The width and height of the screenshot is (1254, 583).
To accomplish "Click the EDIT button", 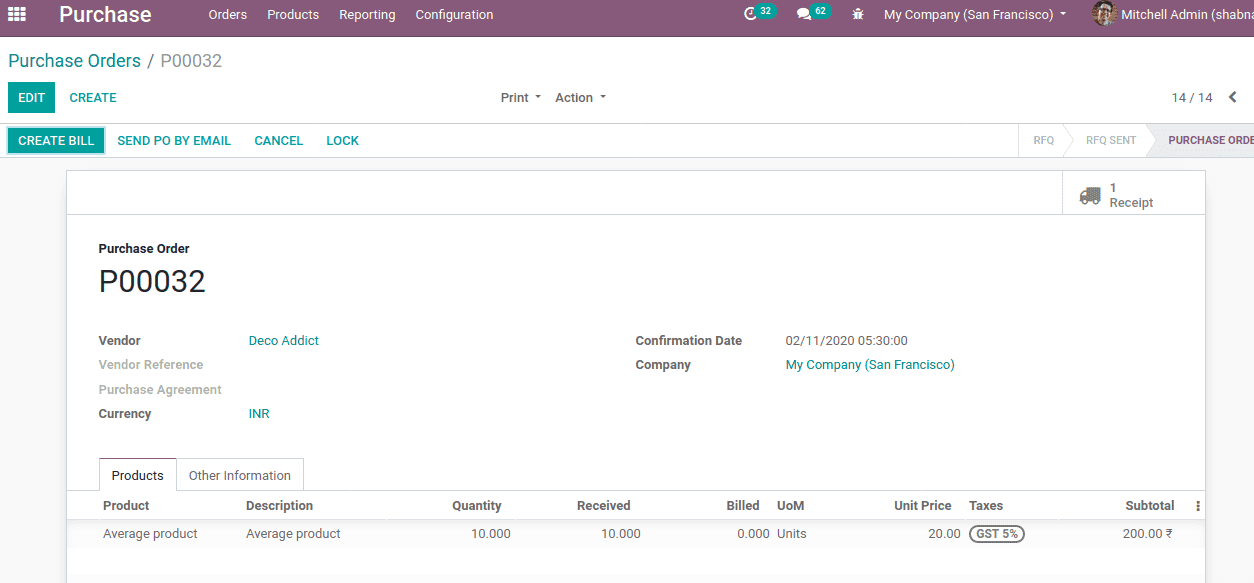I will (x=31, y=98).
